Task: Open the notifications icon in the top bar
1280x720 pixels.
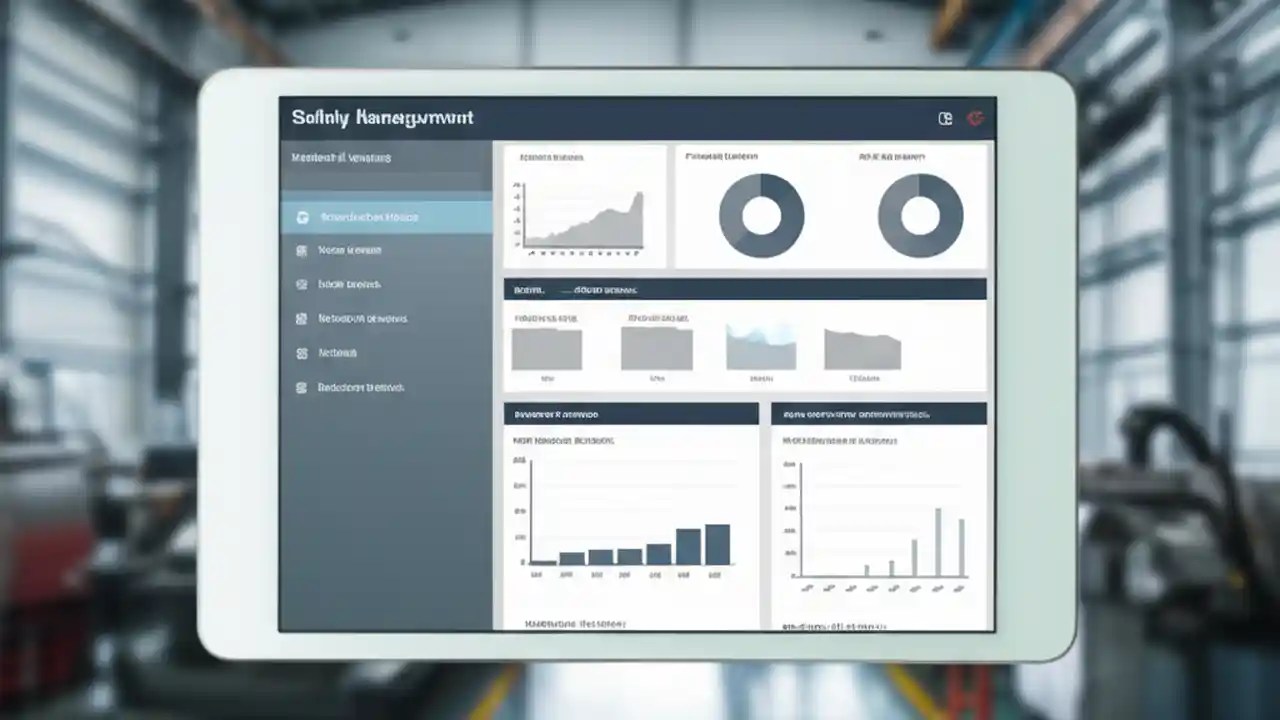Action: (944, 117)
